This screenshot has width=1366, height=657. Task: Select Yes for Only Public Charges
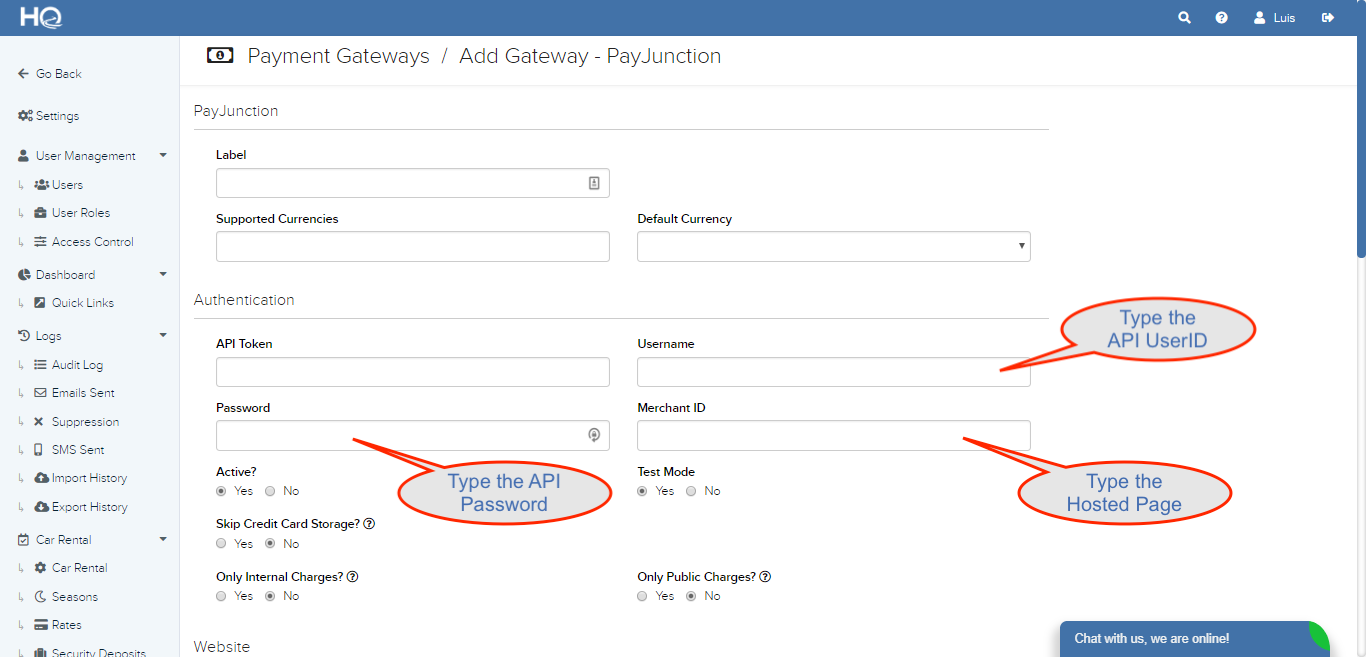pos(642,596)
